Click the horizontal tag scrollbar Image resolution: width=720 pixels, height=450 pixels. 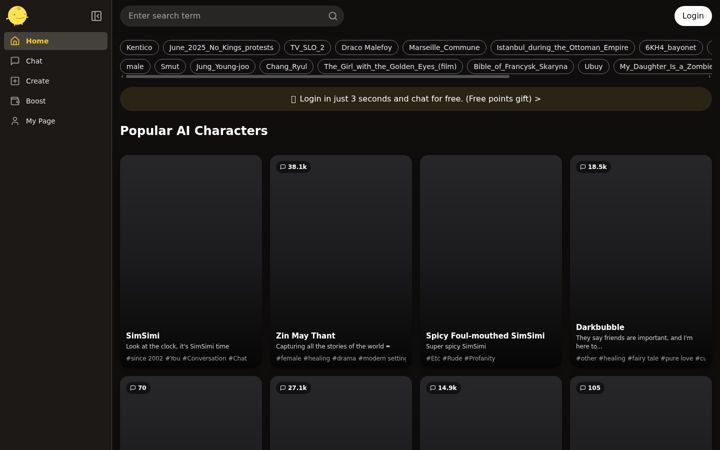click(x=317, y=77)
